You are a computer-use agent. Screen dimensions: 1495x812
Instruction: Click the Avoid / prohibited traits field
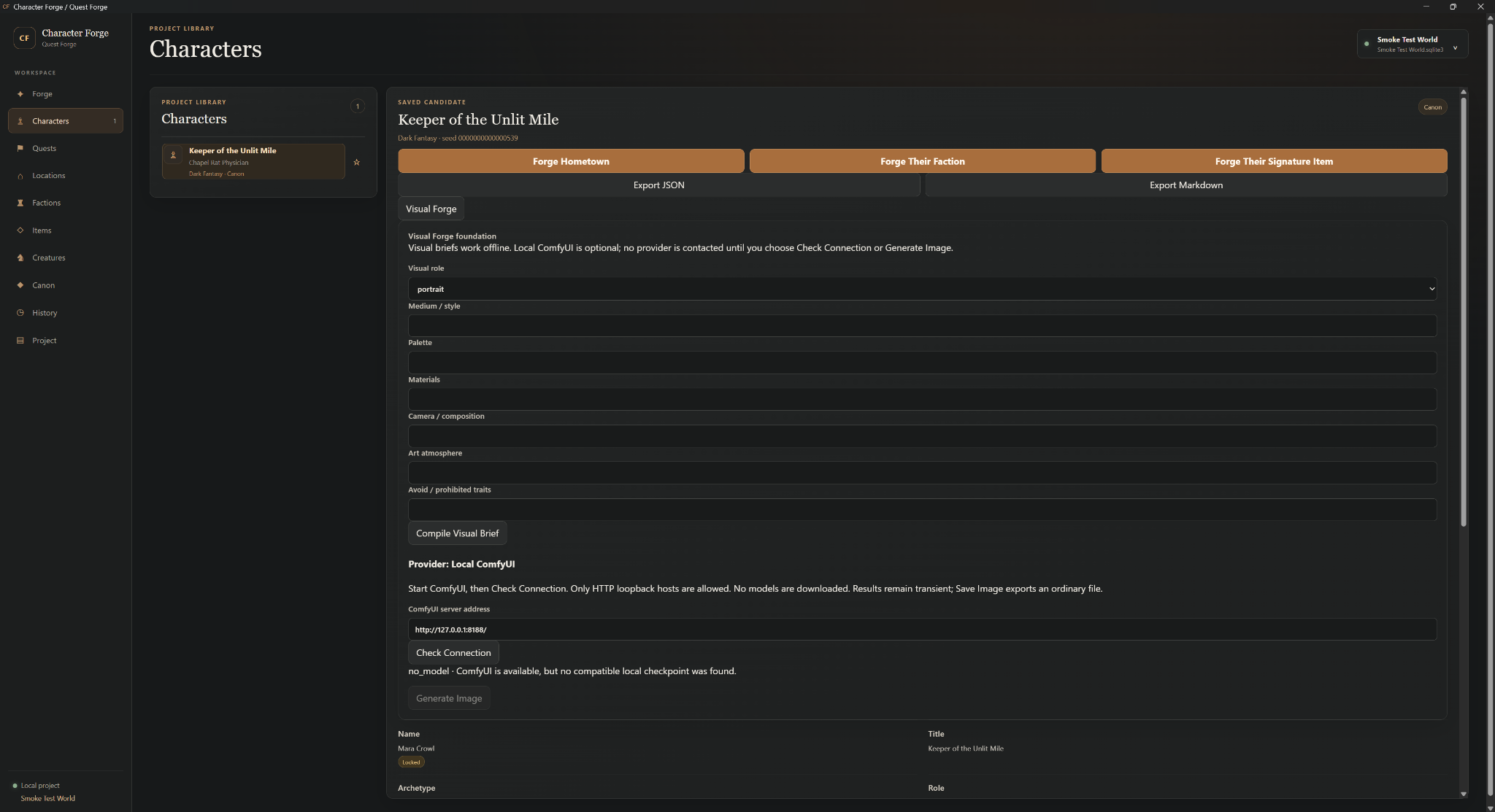tap(922, 509)
